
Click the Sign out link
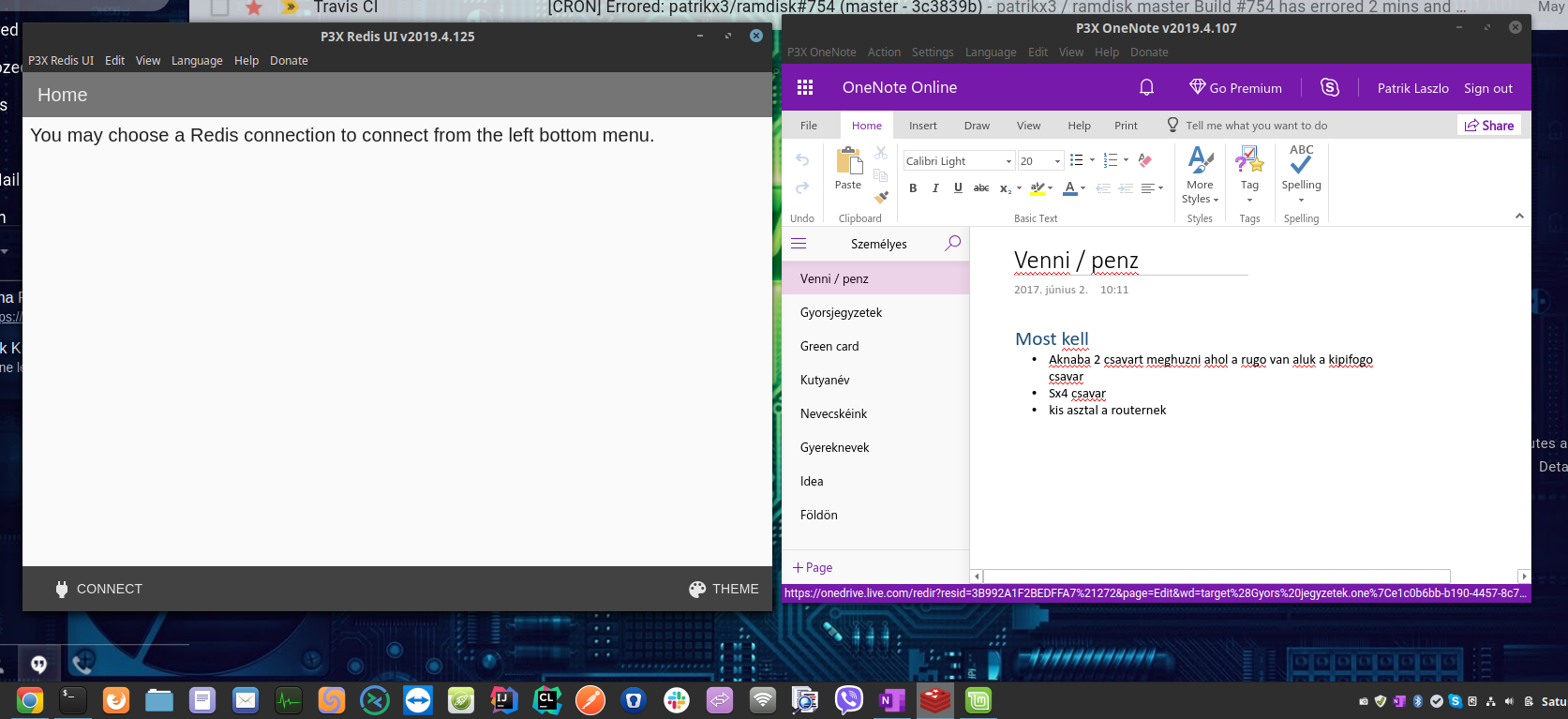pos(1488,88)
